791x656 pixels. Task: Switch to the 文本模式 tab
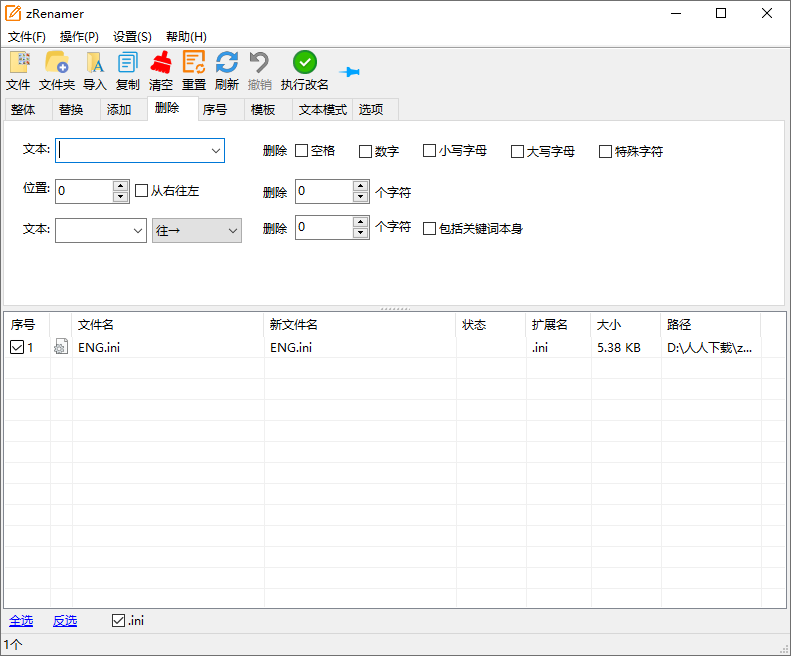[323, 110]
